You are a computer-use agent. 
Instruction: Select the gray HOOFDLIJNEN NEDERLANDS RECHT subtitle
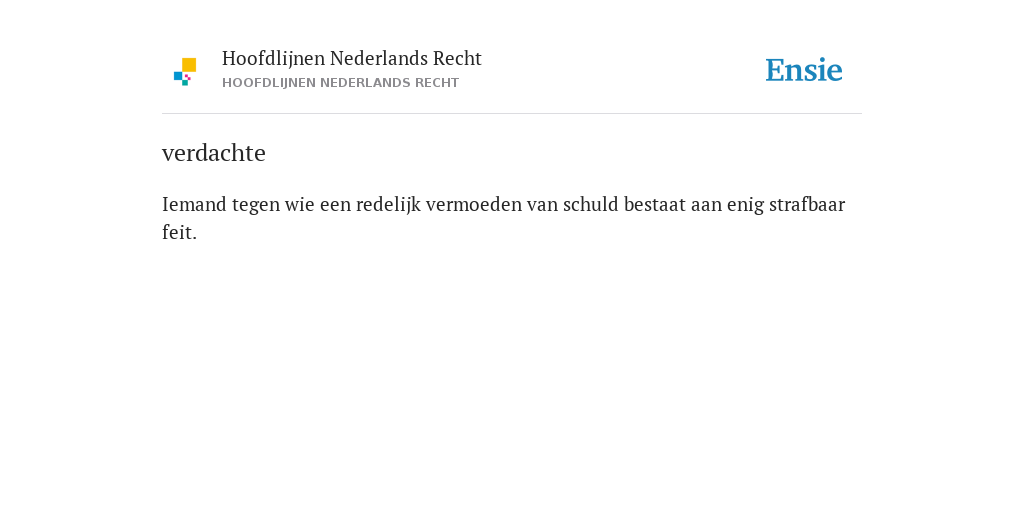pyautogui.click(x=340, y=83)
